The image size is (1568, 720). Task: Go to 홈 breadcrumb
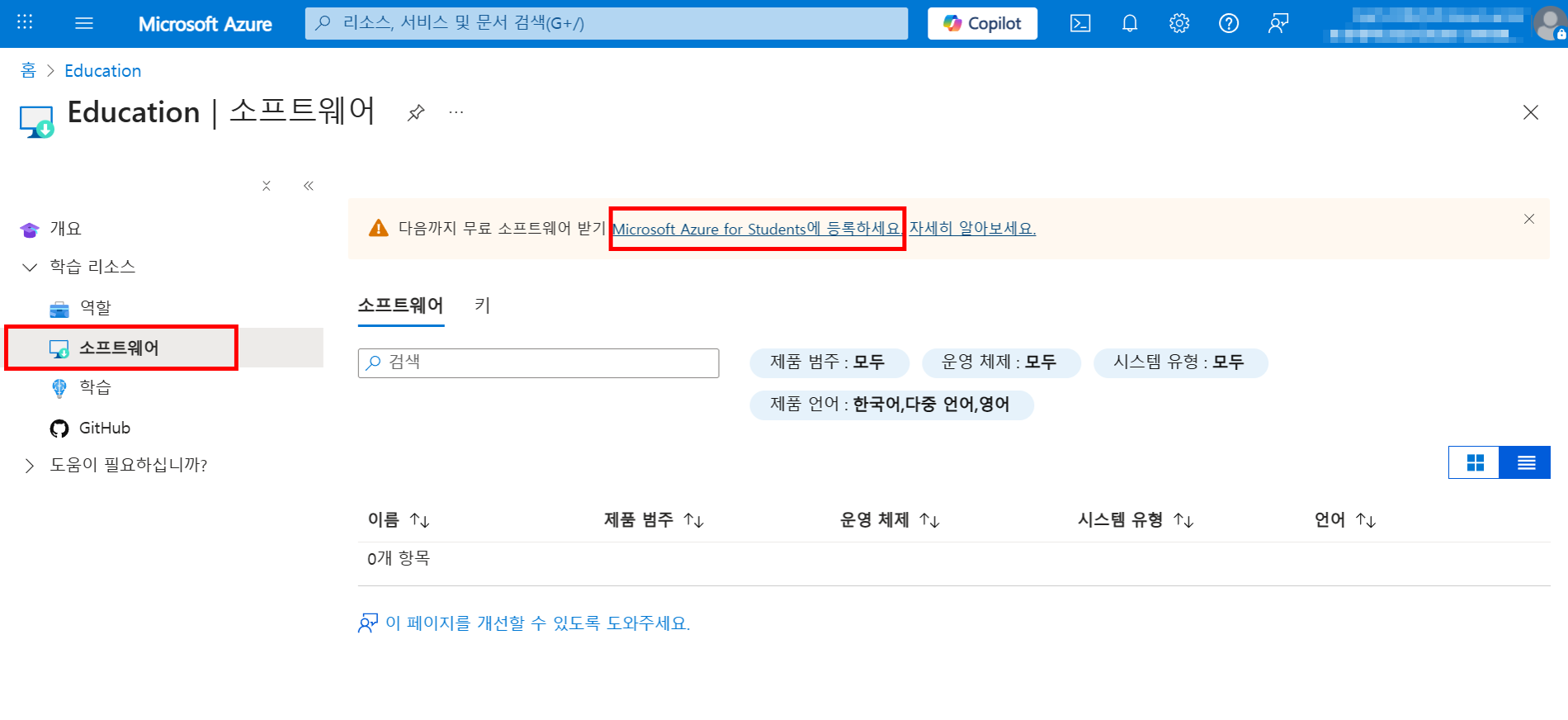click(x=28, y=70)
